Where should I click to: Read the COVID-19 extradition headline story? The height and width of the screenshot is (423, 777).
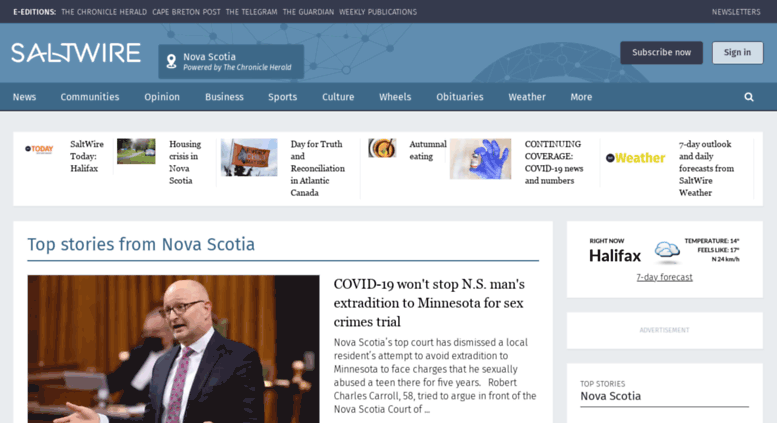[x=429, y=303]
